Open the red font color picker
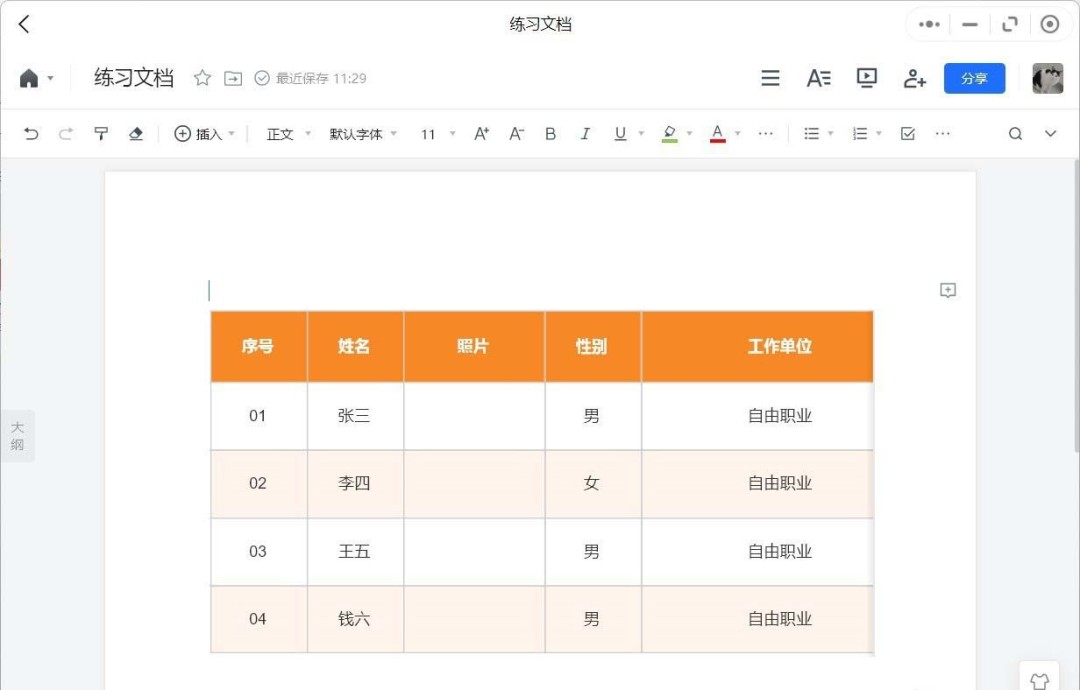Screen dimensions: 1080x690 (717, 133)
